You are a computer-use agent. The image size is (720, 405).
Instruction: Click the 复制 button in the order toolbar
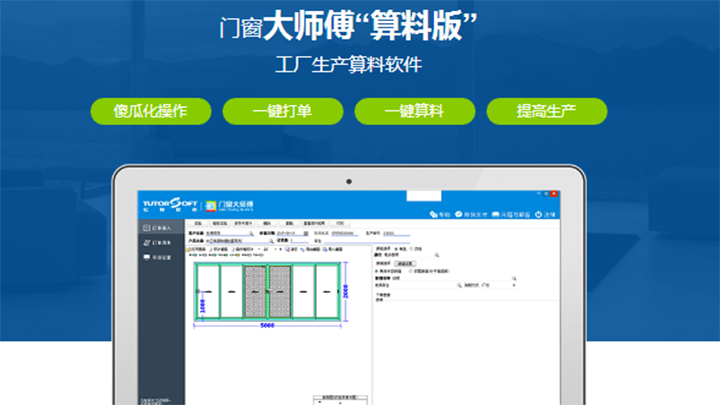pyautogui.click(x=289, y=223)
